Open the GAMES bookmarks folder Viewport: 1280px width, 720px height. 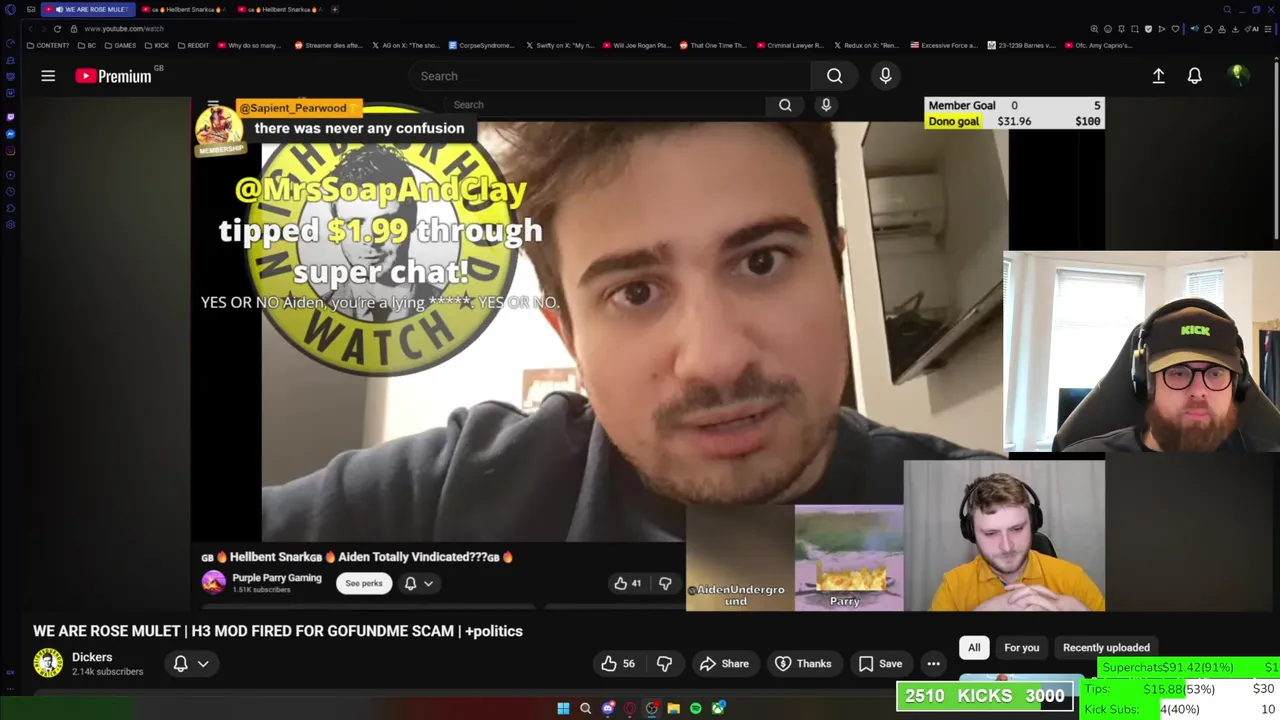point(120,45)
